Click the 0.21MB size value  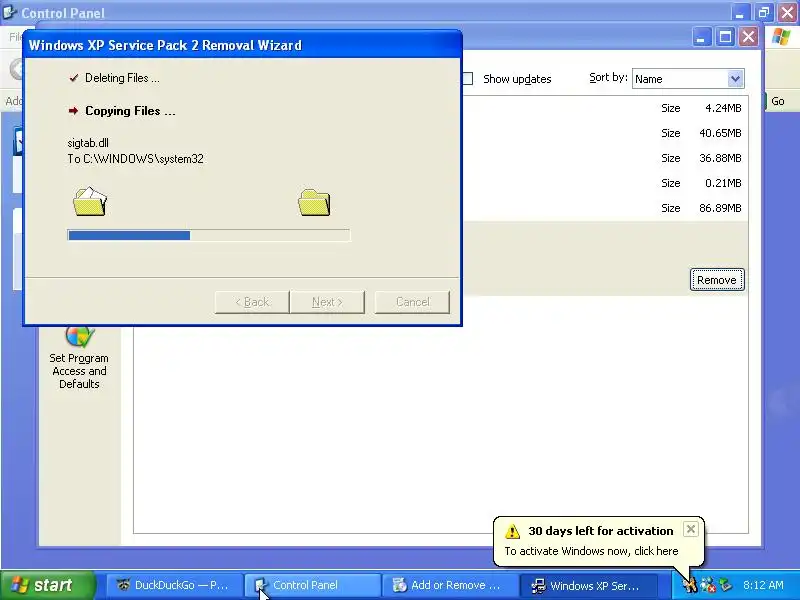(723, 183)
